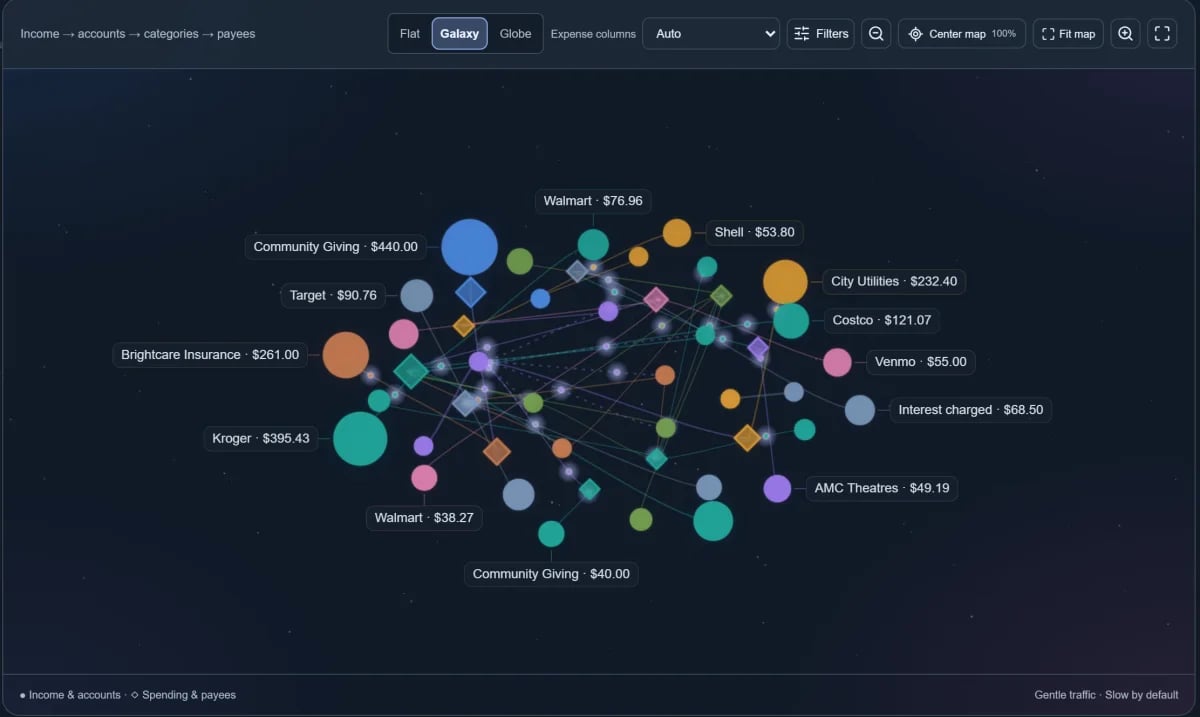Click the Walmart · $76.96 label
The image size is (1200, 717).
593,201
